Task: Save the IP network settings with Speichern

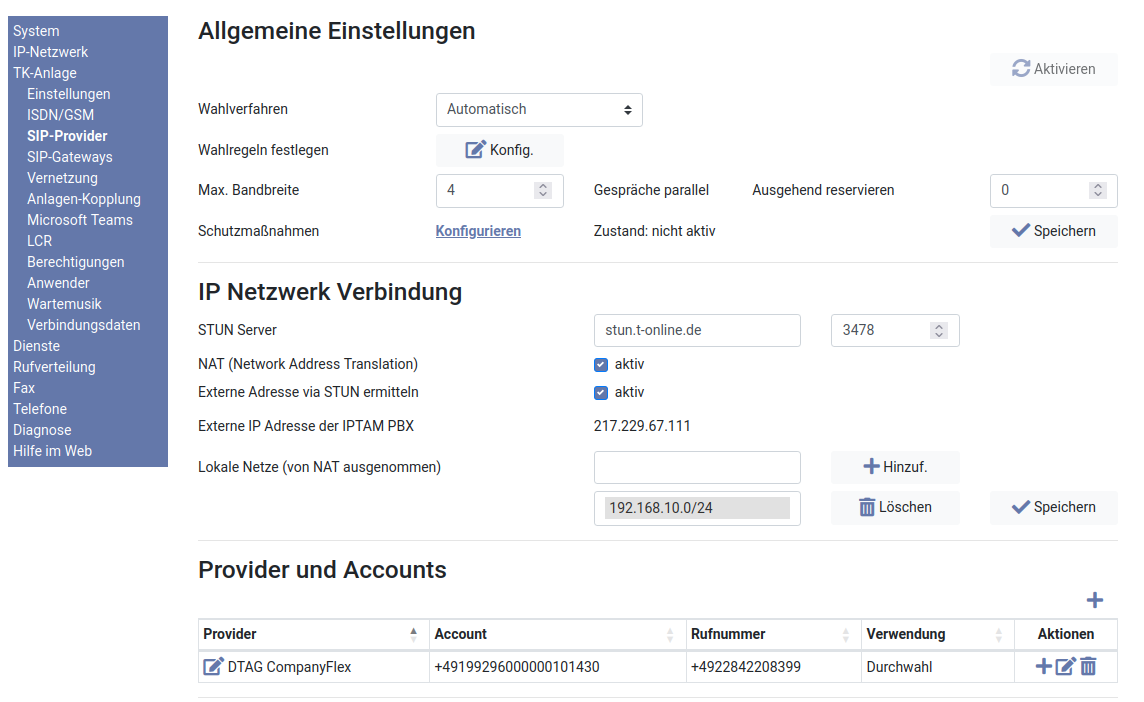Action: (1053, 507)
